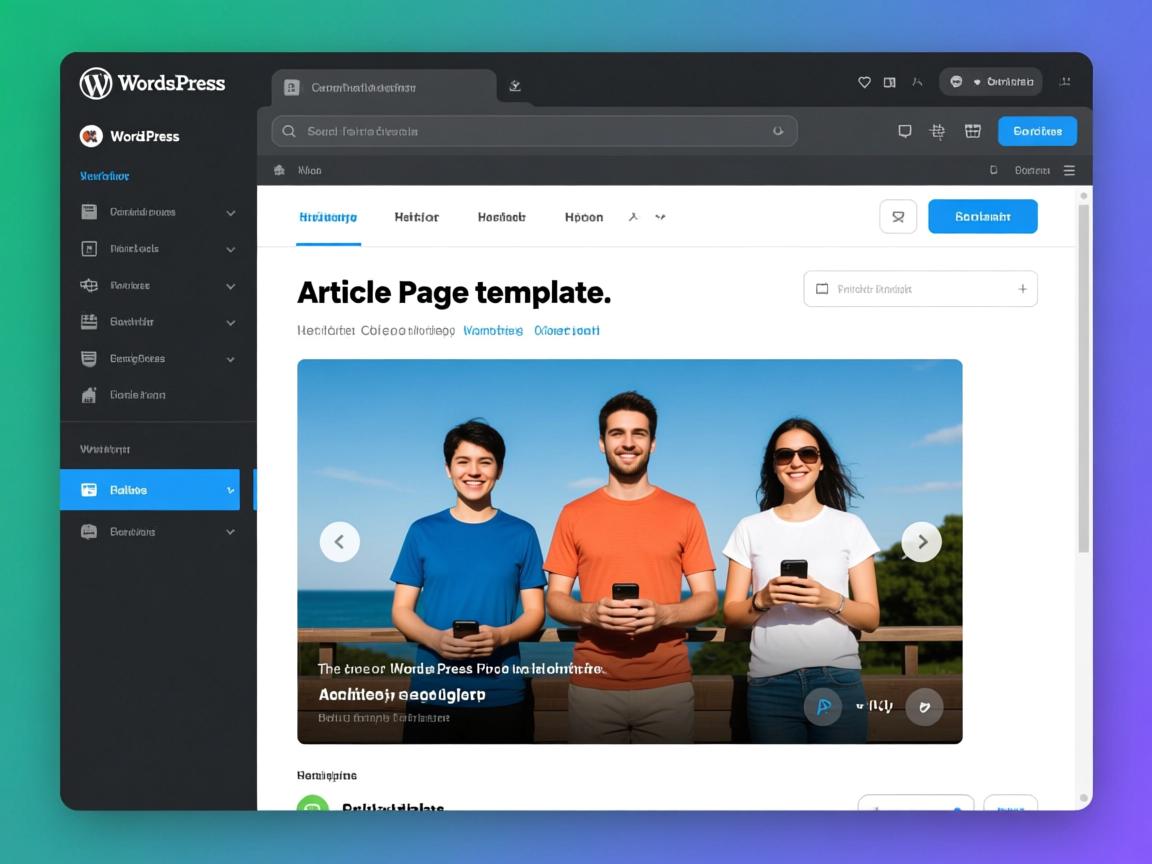The image size is (1152, 864).
Task: Click the heart icon in top bar
Action: [864, 83]
